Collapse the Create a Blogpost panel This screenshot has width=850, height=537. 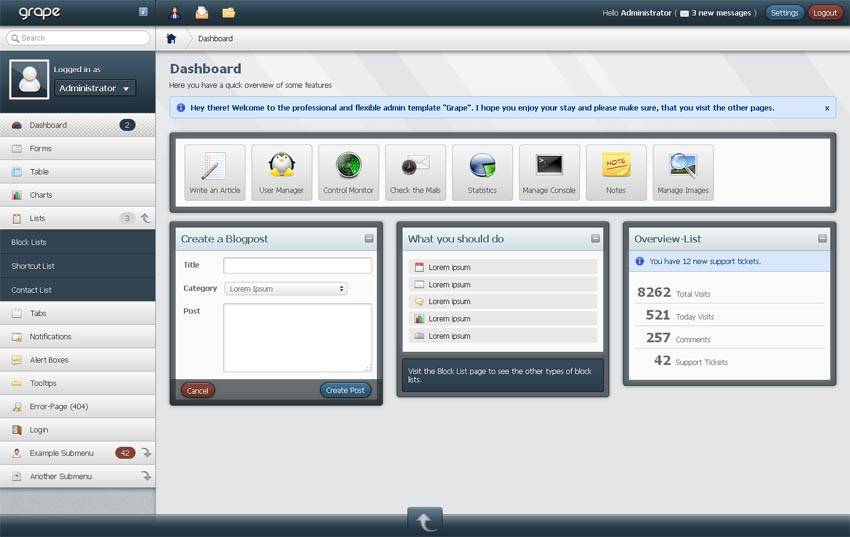(x=369, y=239)
